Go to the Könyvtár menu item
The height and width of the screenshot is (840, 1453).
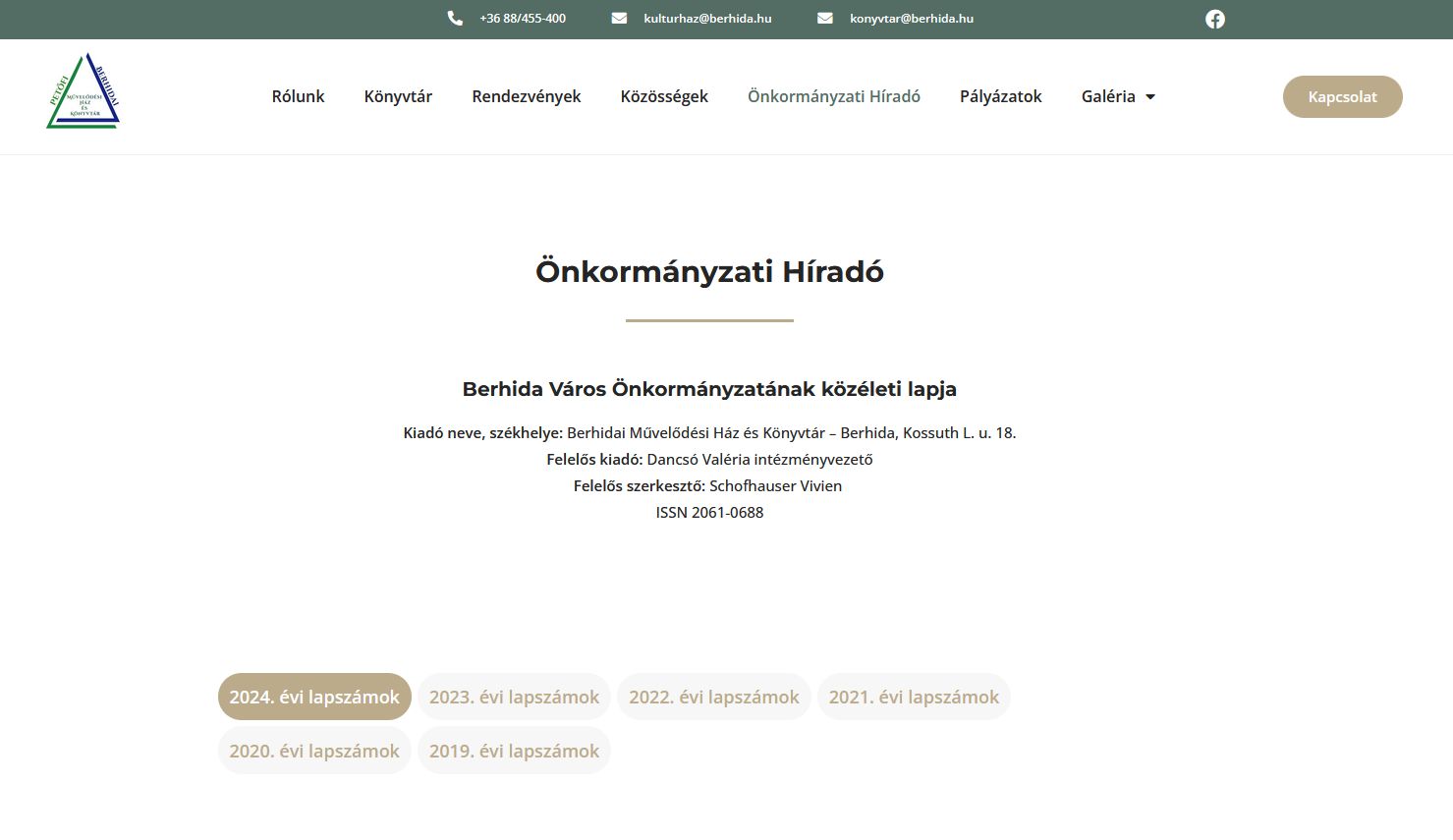point(398,96)
